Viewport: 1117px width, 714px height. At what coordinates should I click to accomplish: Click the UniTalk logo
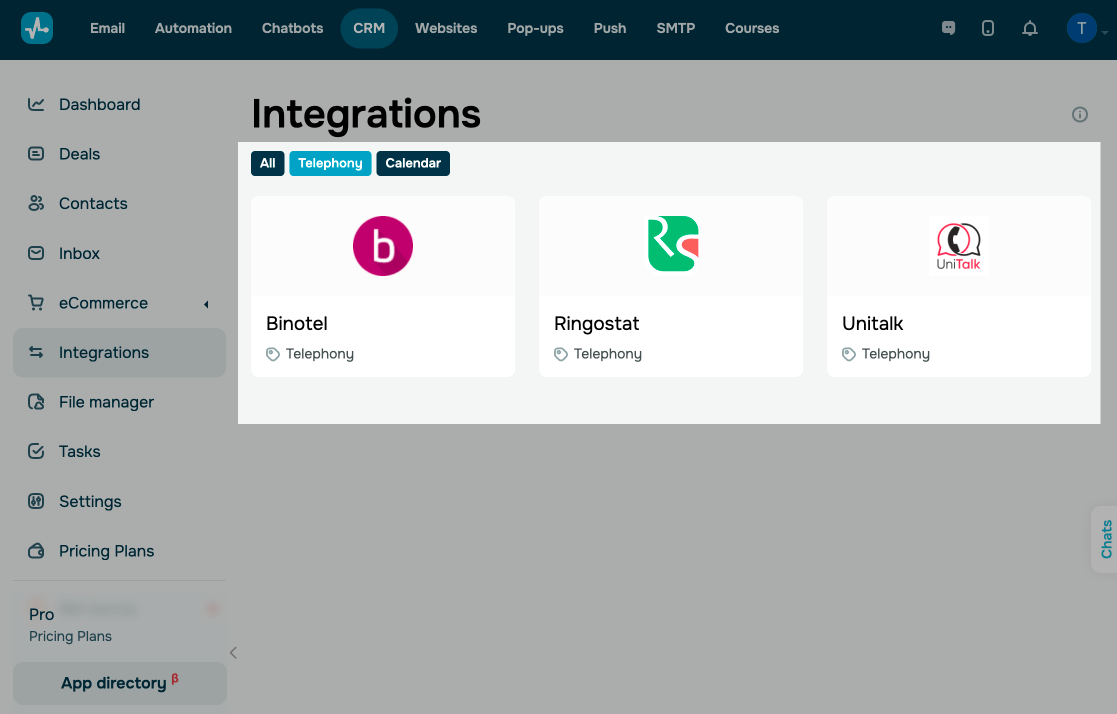point(959,246)
